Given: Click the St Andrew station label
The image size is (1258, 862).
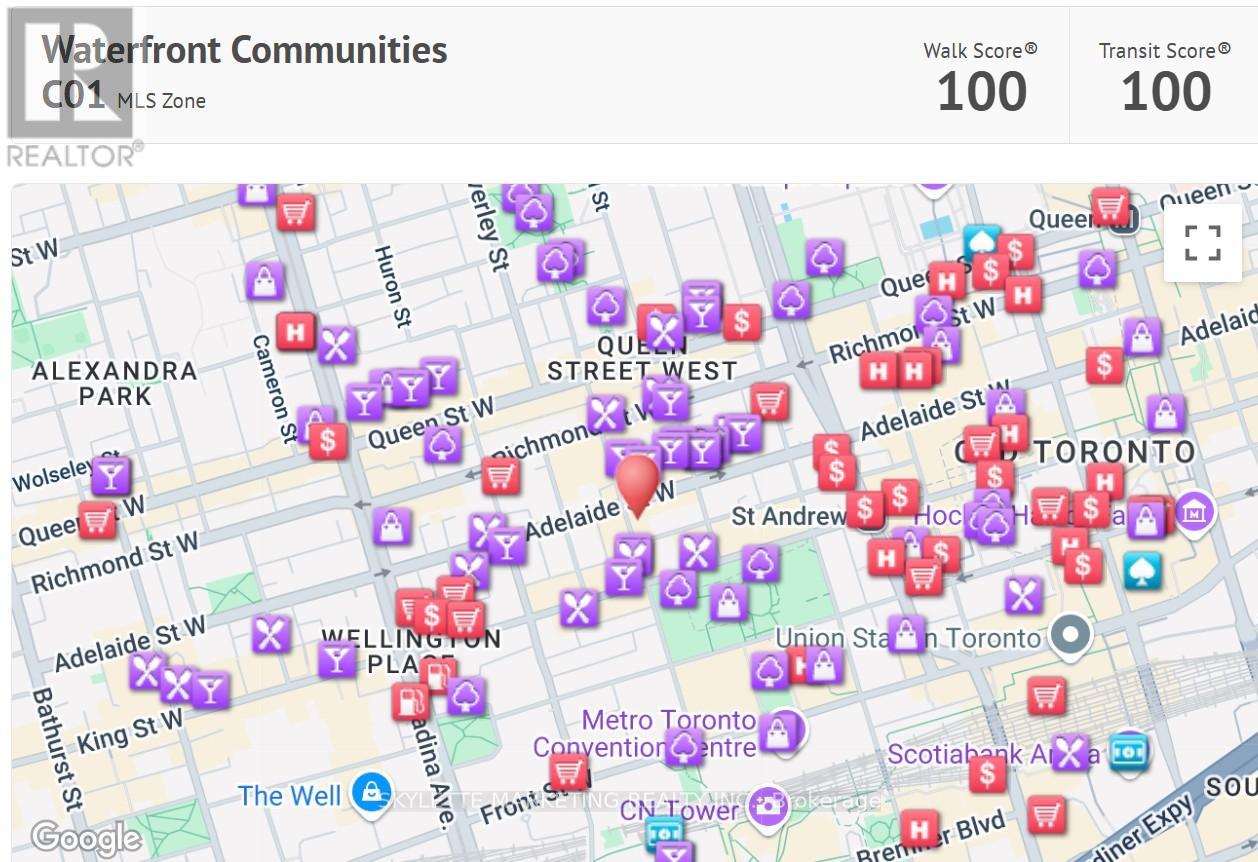Looking at the screenshot, I should pyautogui.click(x=789, y=516).
